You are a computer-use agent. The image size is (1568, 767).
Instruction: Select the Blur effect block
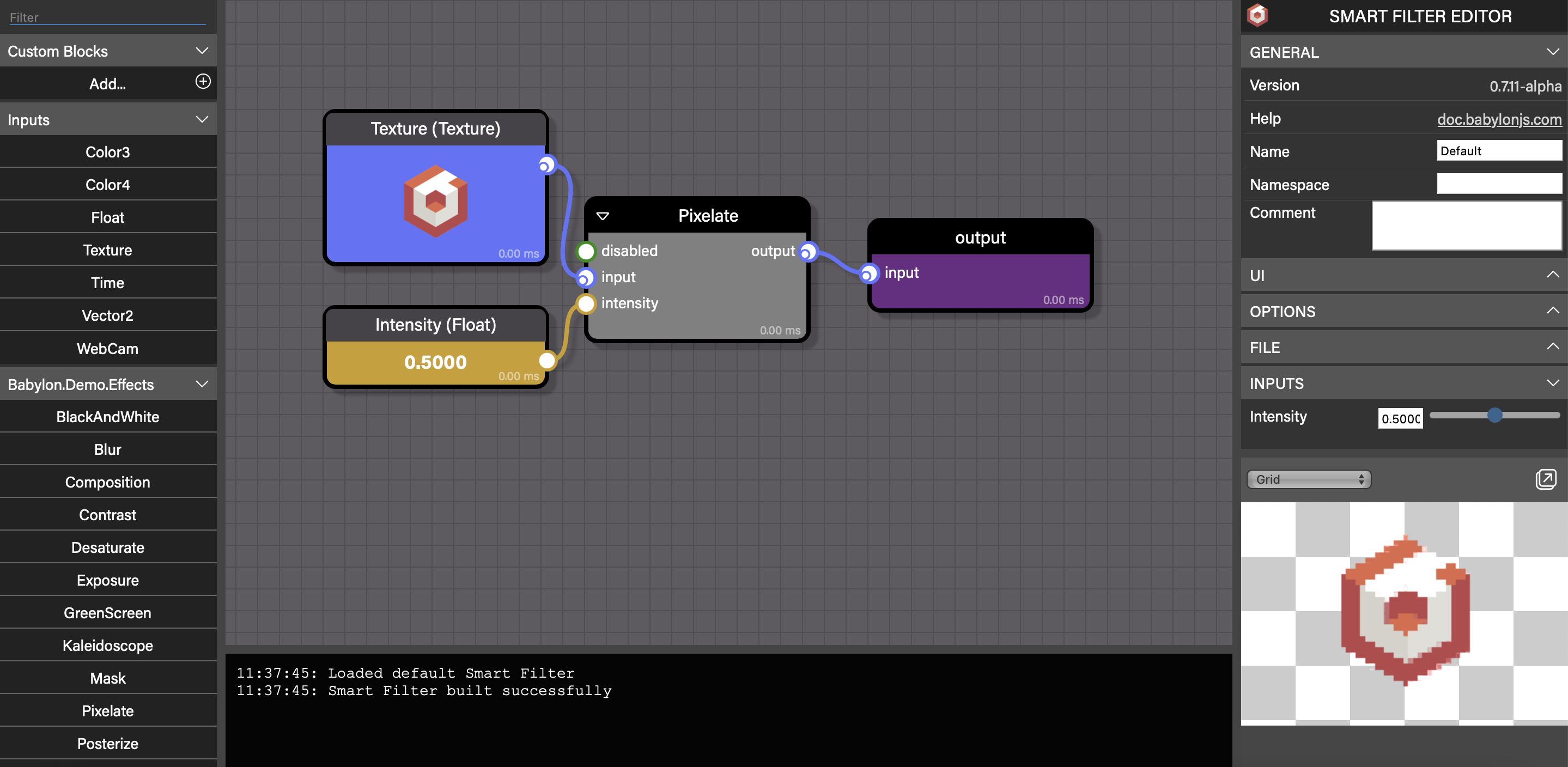pos(108,449)
